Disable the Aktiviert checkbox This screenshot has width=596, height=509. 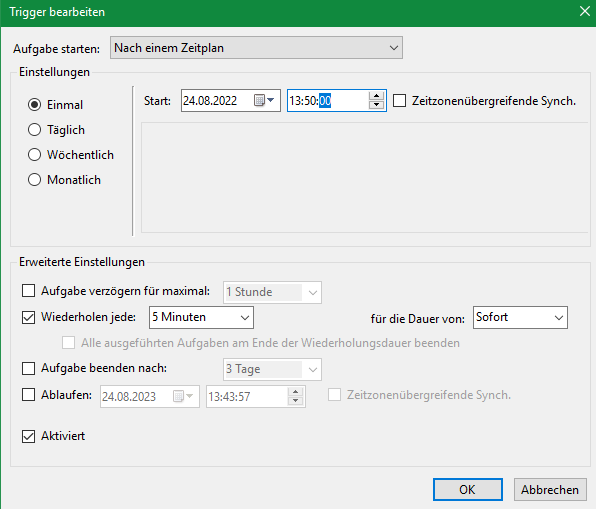[x=29, y=436]
